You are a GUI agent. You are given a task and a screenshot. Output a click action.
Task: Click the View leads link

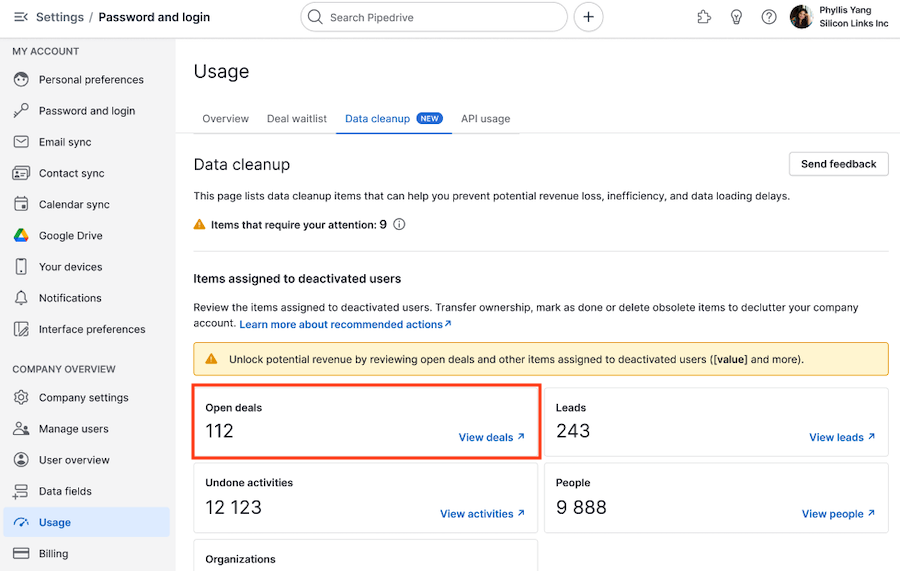click(842, 437)
